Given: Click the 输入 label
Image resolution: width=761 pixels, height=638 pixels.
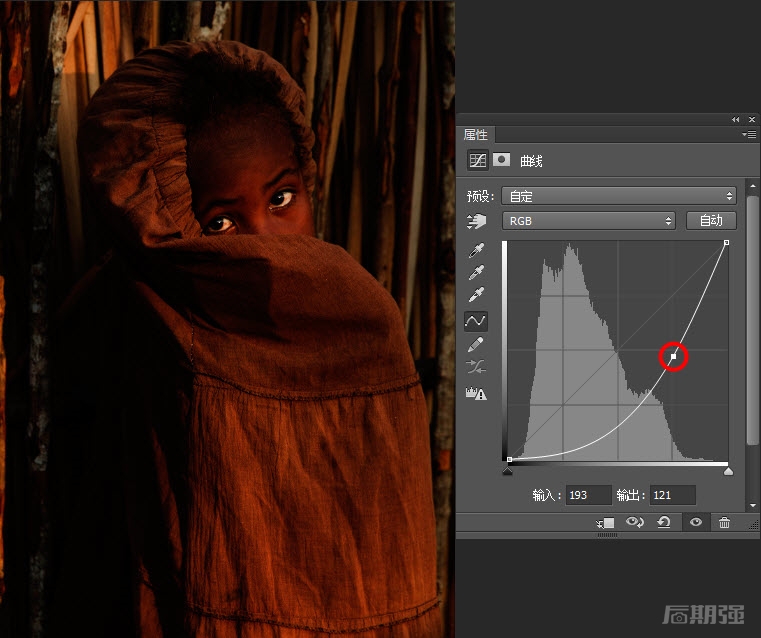Looking at the screenshot, I should (x=547, y=495).
